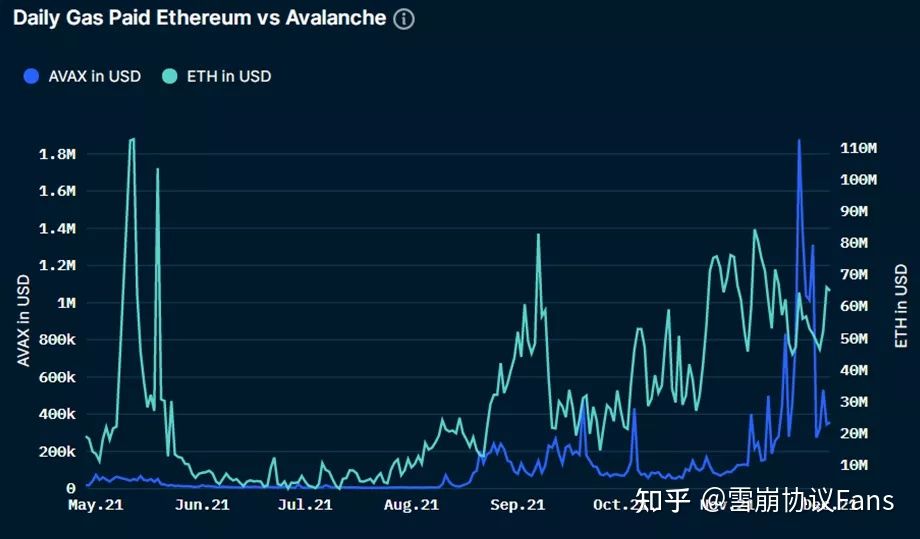920x539 pixels.
Task: Click the 70M label on ETH axis
Action: [854, 275]
